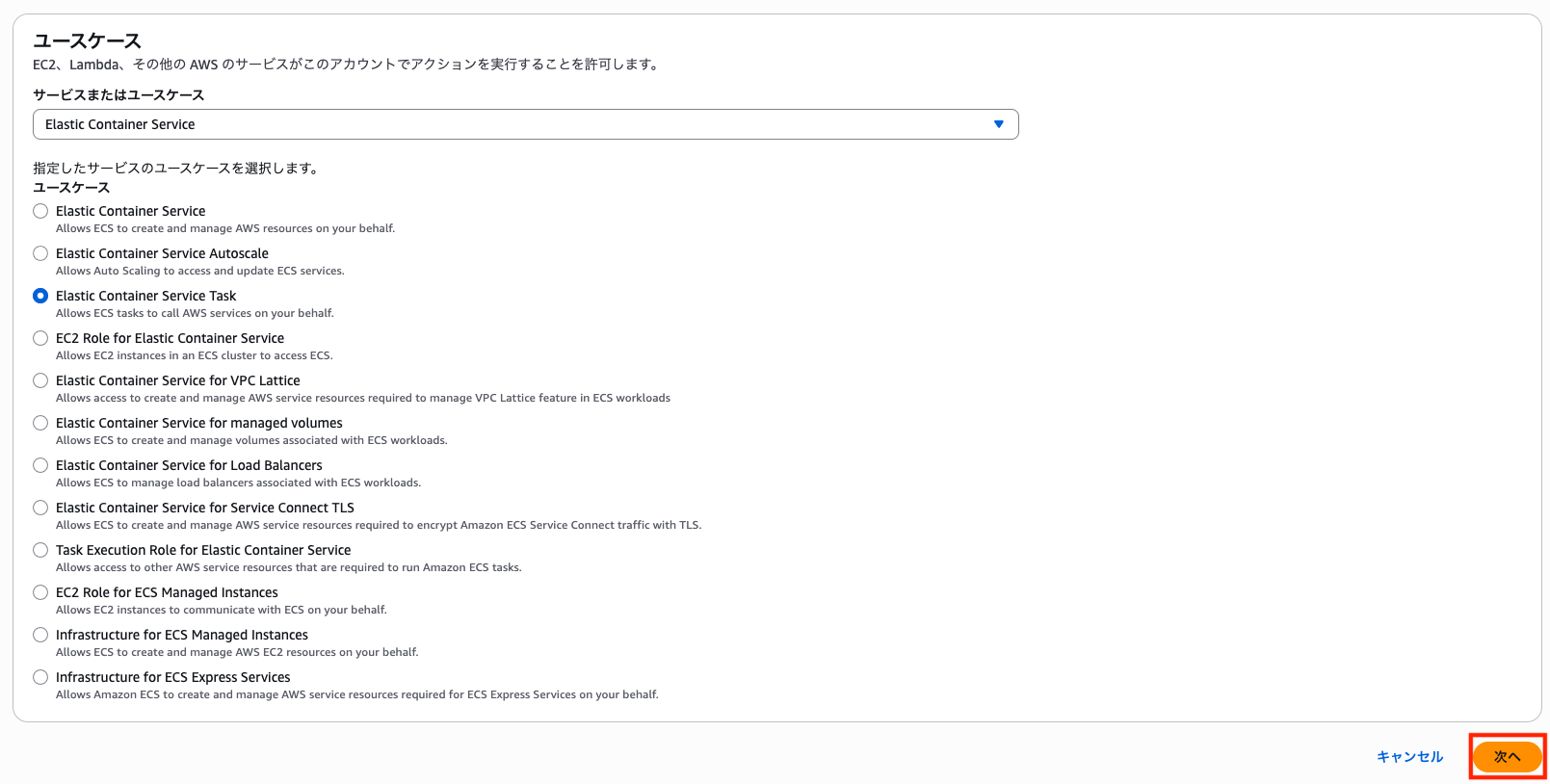Select Task Execution Role for Elastic Container Service

[x=40, y=550]
